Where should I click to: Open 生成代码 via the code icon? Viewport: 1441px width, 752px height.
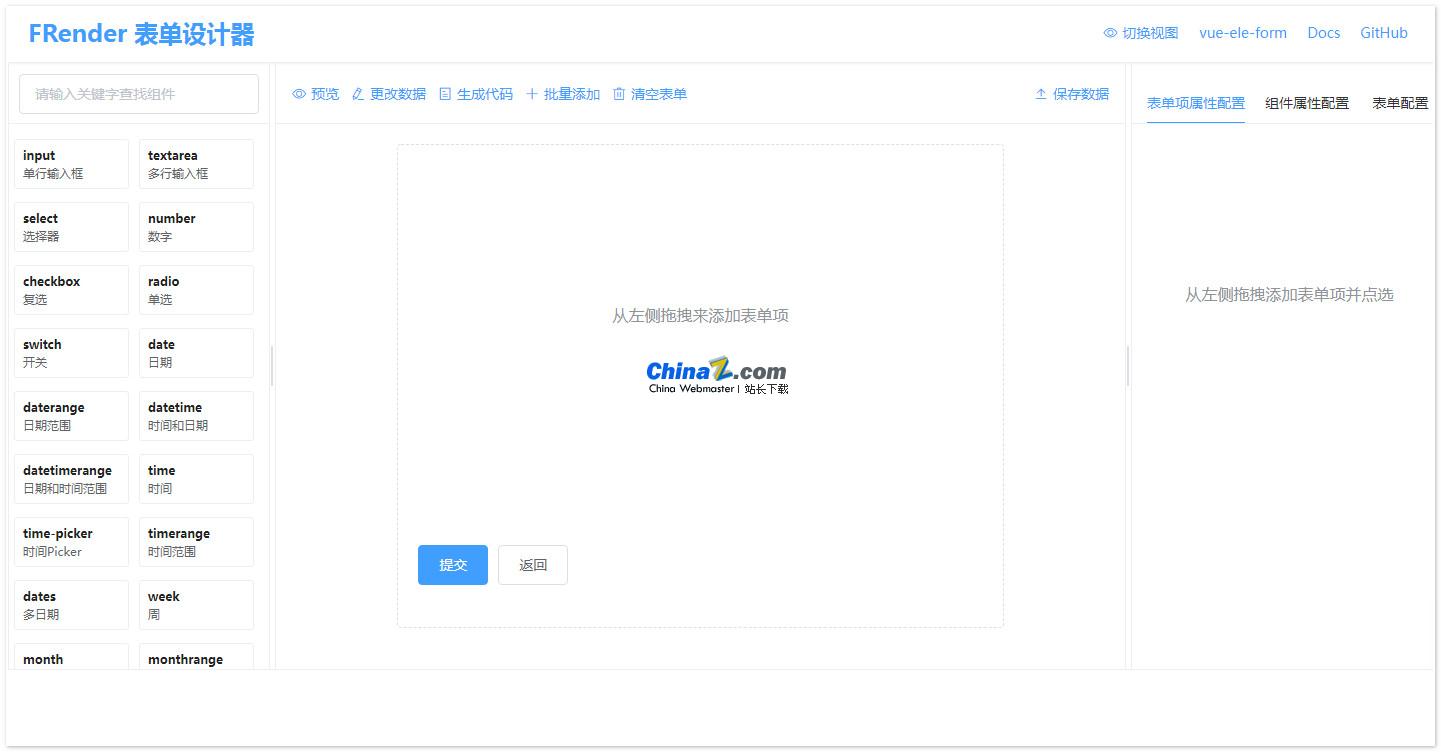click(475, 93)
